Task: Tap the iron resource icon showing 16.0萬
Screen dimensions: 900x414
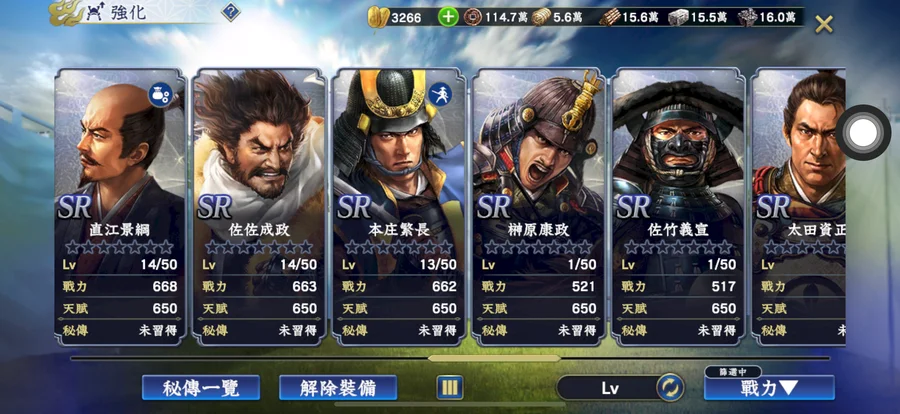Action: [747, 17]
